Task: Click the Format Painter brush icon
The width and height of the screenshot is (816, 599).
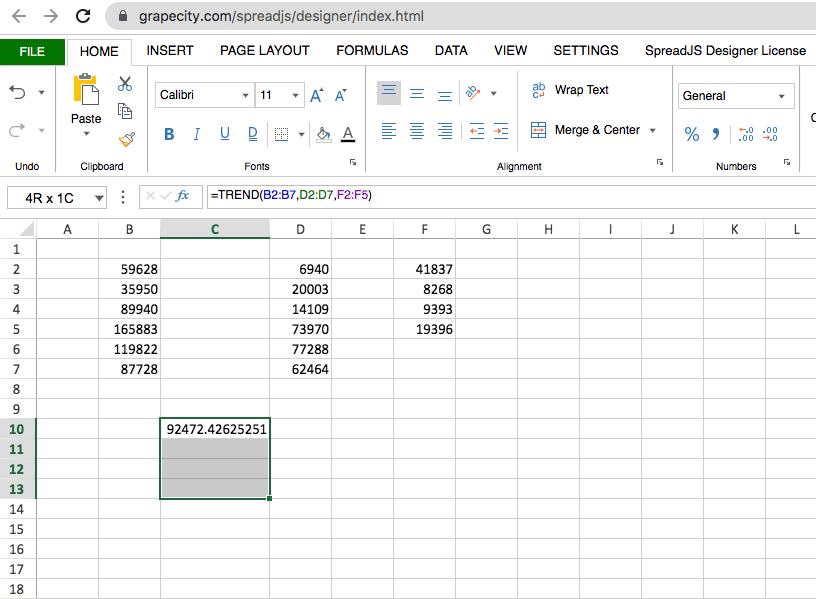Action: click(x=125, y=139)
